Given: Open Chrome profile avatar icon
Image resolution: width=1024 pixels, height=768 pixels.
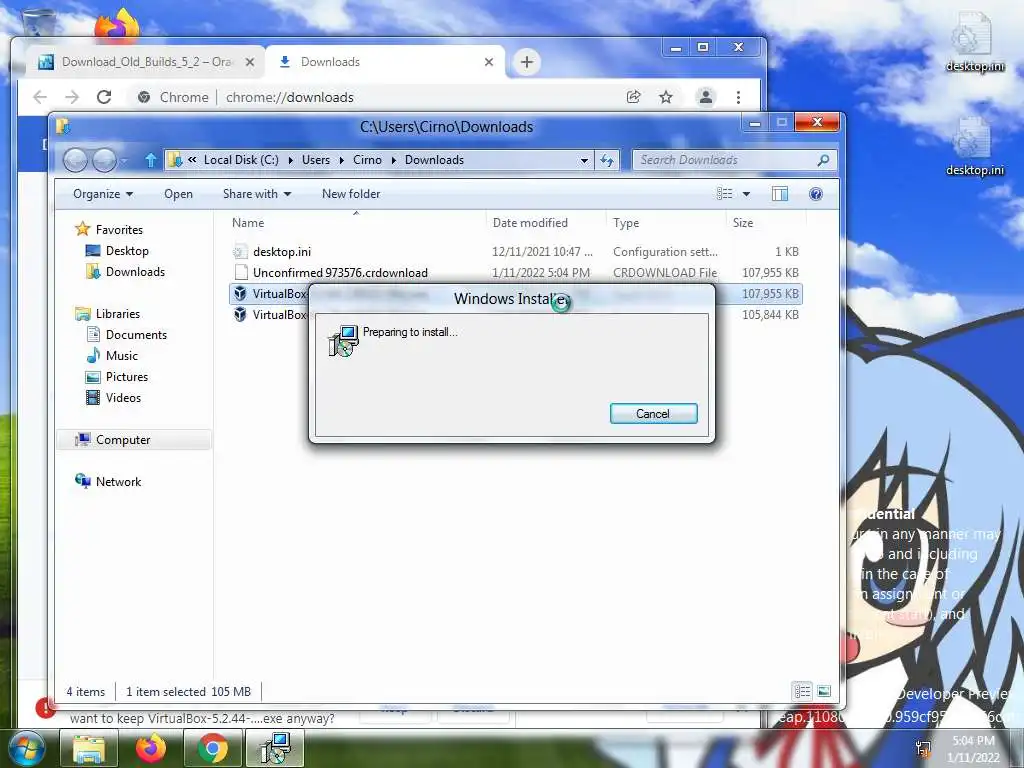Looking at the screenshot, I should click(x=706, y=97).
